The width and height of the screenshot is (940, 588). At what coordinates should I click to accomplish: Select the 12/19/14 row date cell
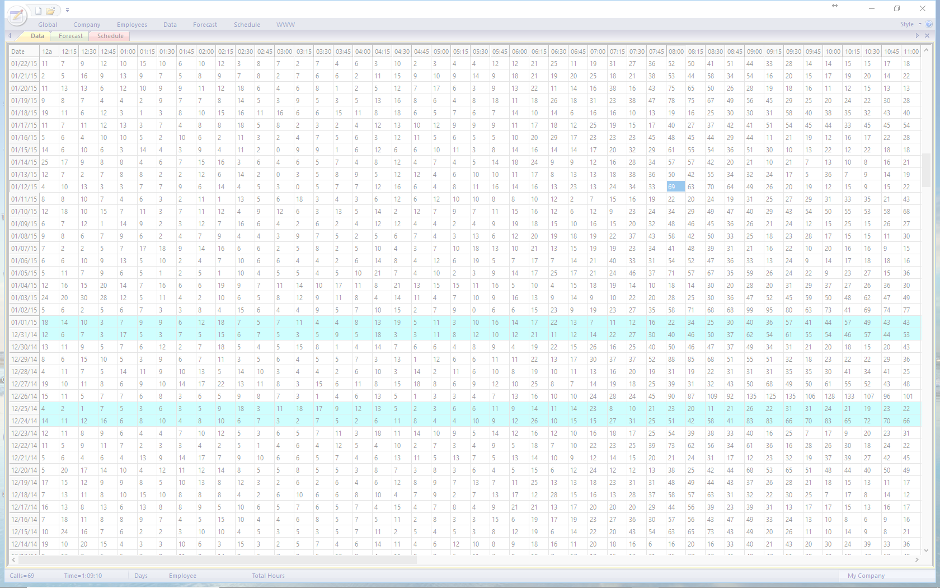(24, 483)
